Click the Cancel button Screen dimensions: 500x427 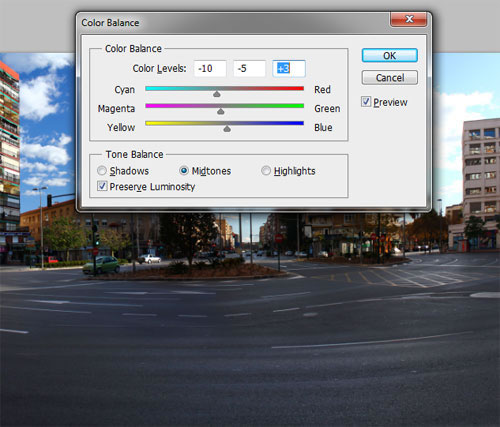[390, 78]
